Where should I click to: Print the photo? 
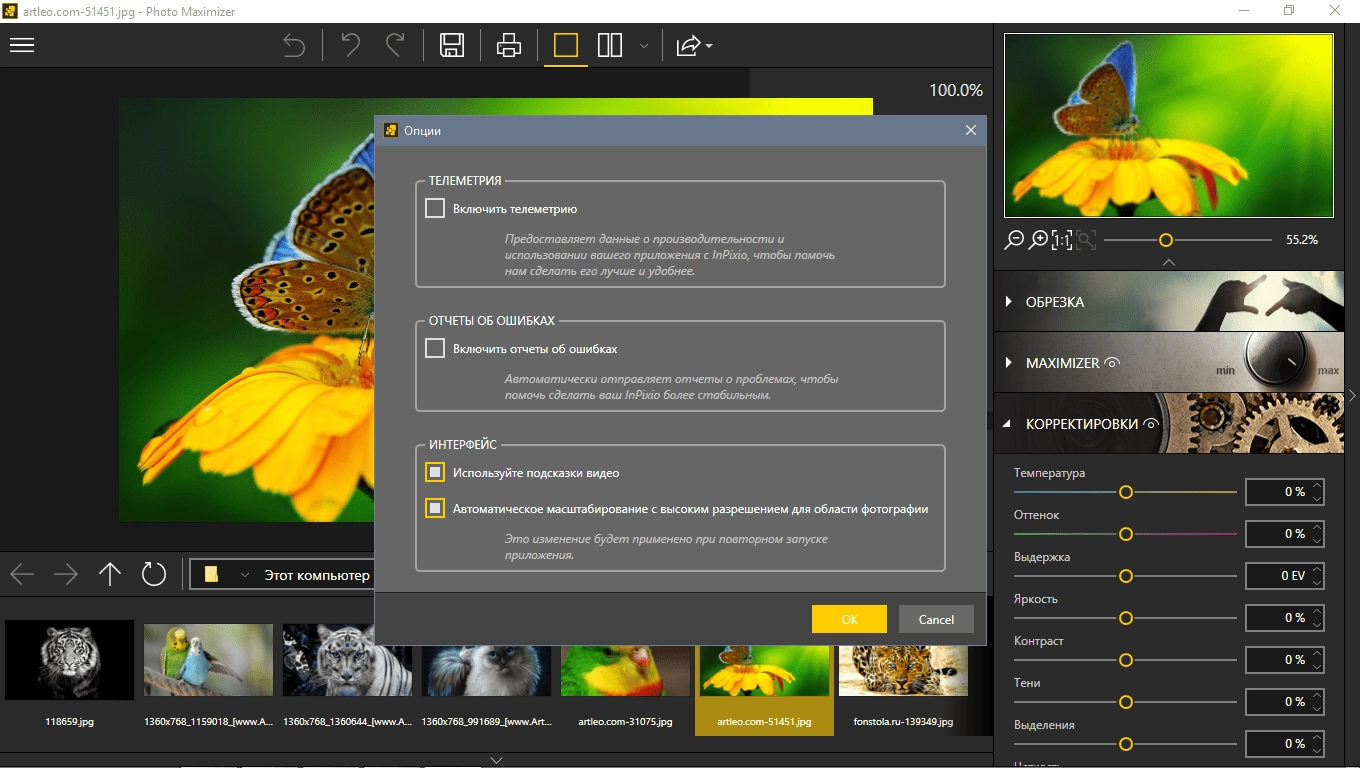509,45
